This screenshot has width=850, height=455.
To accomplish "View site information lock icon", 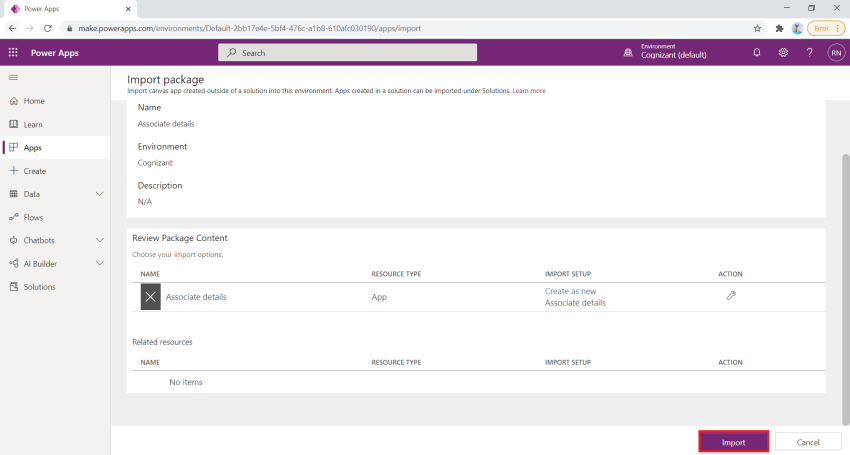I will tap(69, 28).
